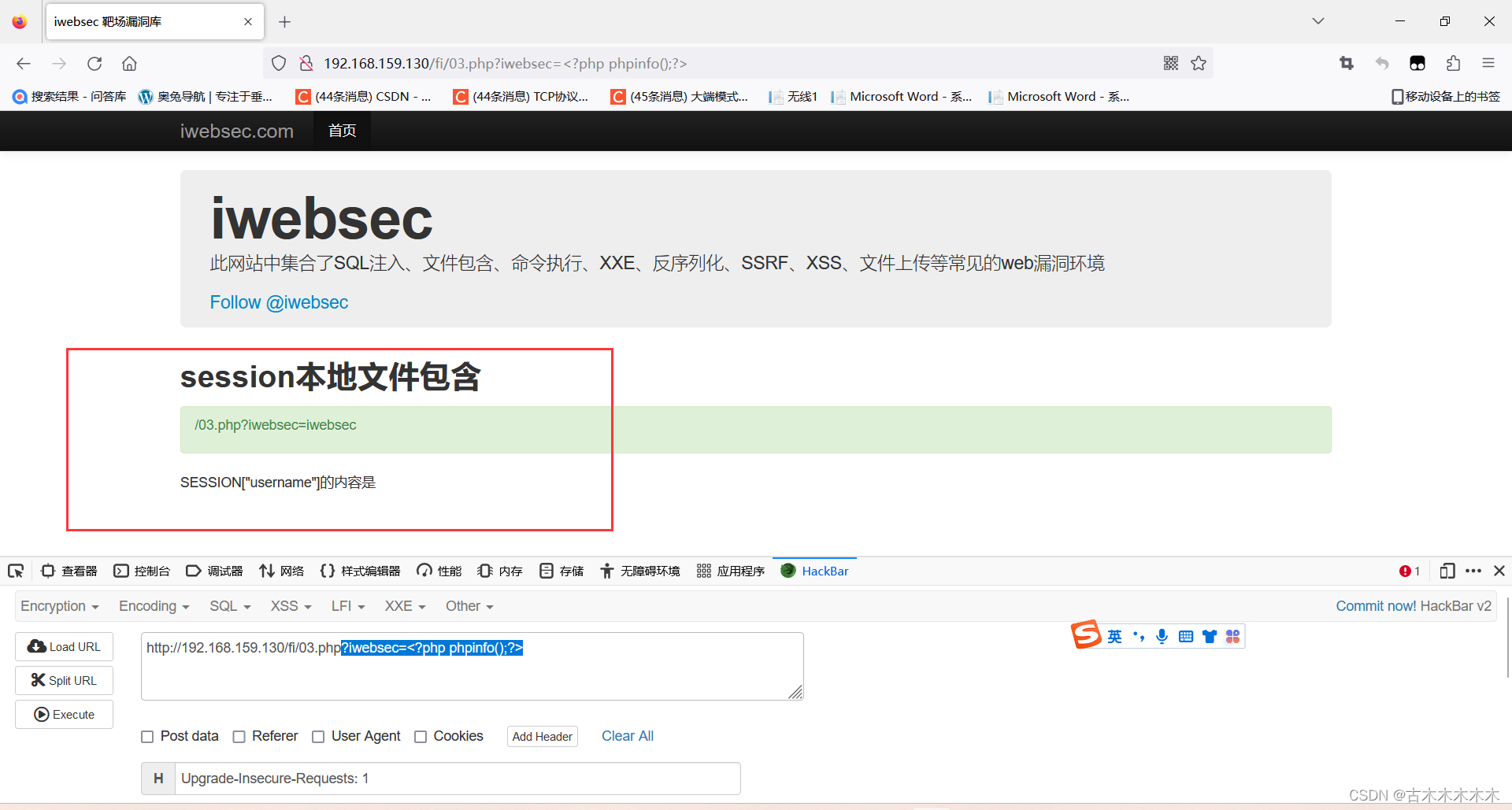Open the Memory (内存) panel
1512x810 pixels.
[500, 571]
